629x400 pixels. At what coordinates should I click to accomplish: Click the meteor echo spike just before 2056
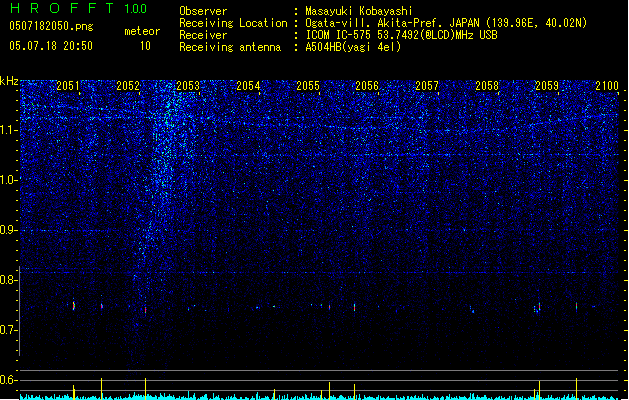tap(355, 307)
